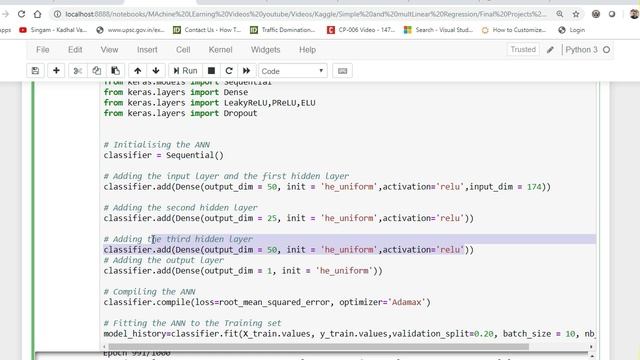Open the File menu
Screen dimensions: 640x360
point(42,50)
